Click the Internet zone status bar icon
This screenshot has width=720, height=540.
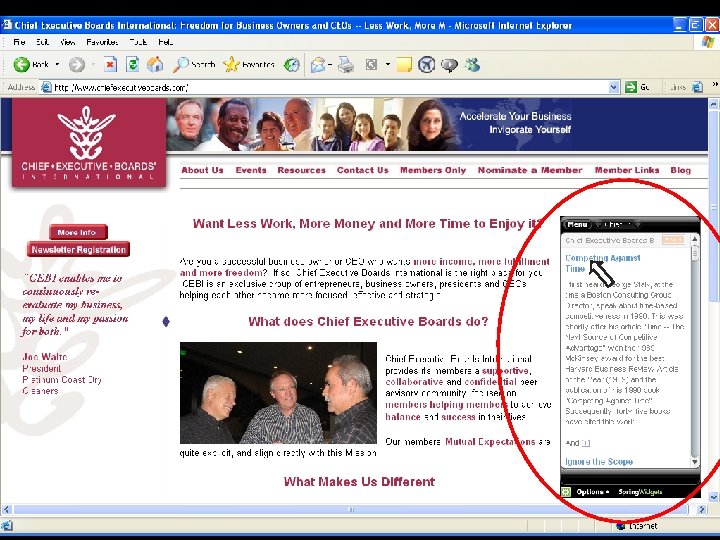[621, 526]
